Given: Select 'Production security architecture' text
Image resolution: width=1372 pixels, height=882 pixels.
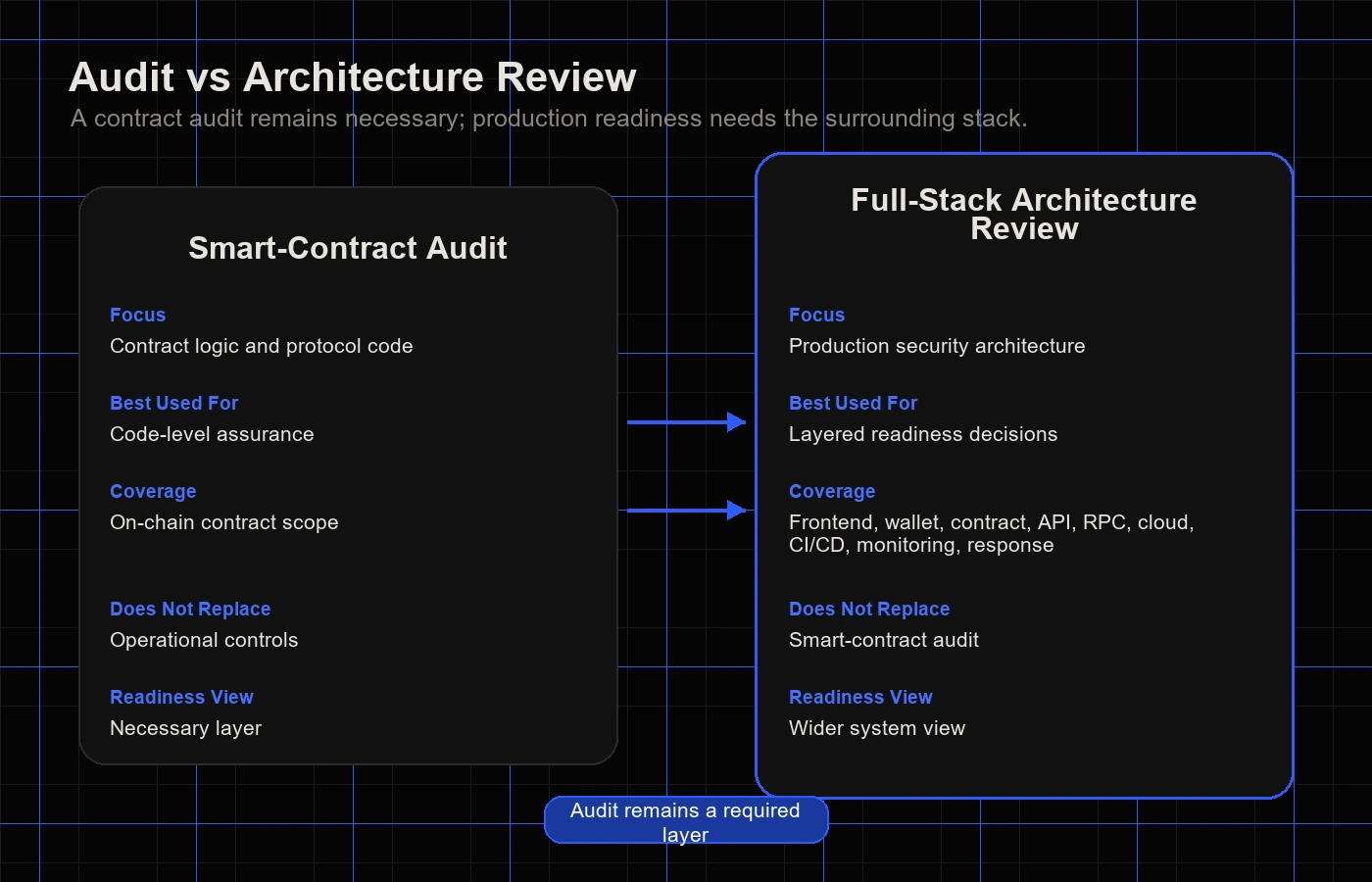Looking at the screenshot, I should (x=937, y=346).
